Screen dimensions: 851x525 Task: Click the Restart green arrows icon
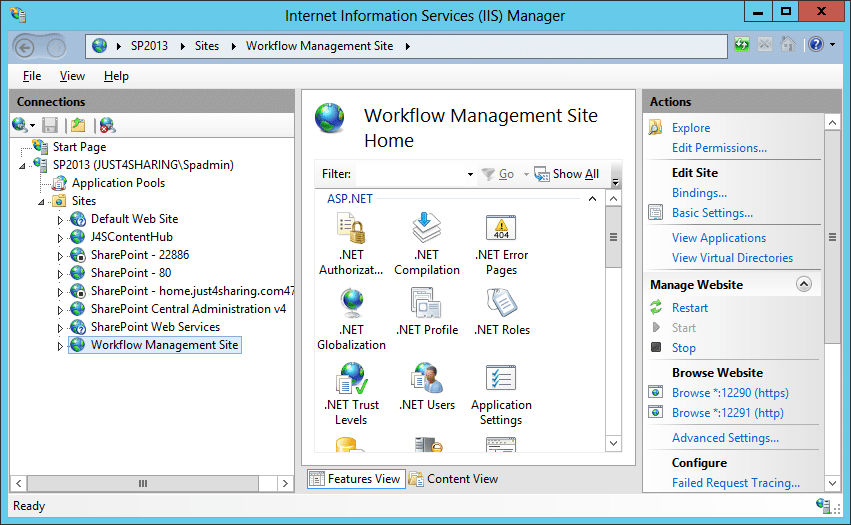click(656, 307)
